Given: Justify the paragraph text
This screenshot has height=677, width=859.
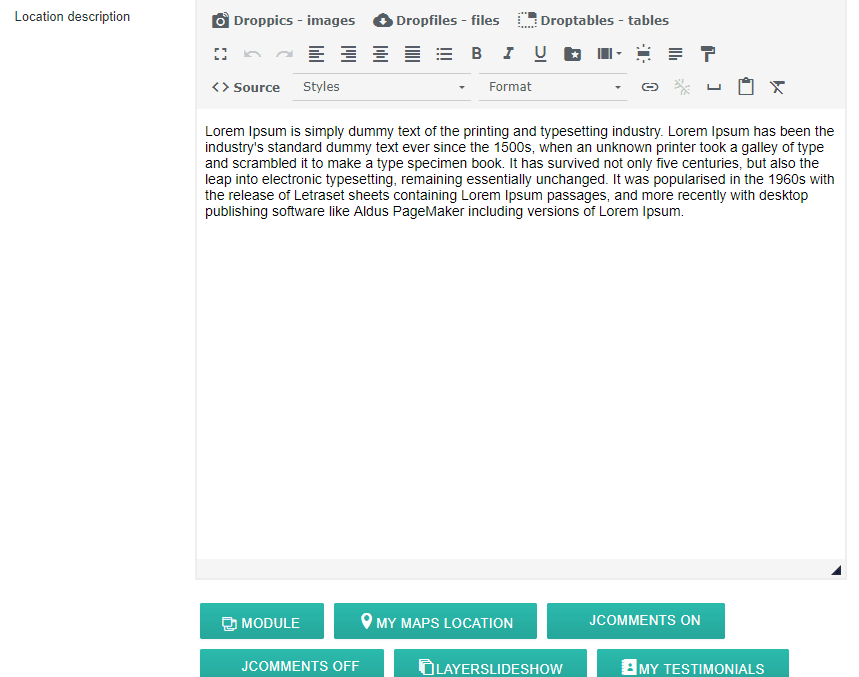Looking at the screenshot, I should click(412, 54).
